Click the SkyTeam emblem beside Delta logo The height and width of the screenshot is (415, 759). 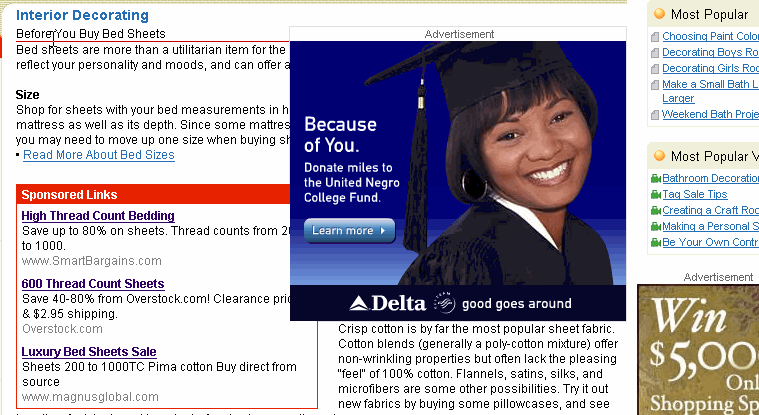click(444, 303)
